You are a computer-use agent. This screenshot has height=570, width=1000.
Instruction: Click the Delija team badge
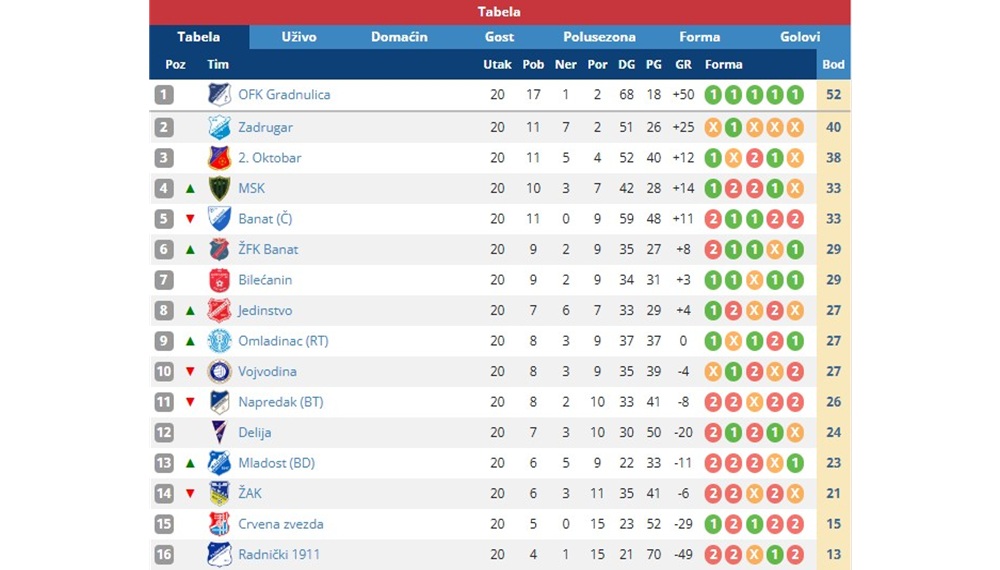[x=219, y=432]
